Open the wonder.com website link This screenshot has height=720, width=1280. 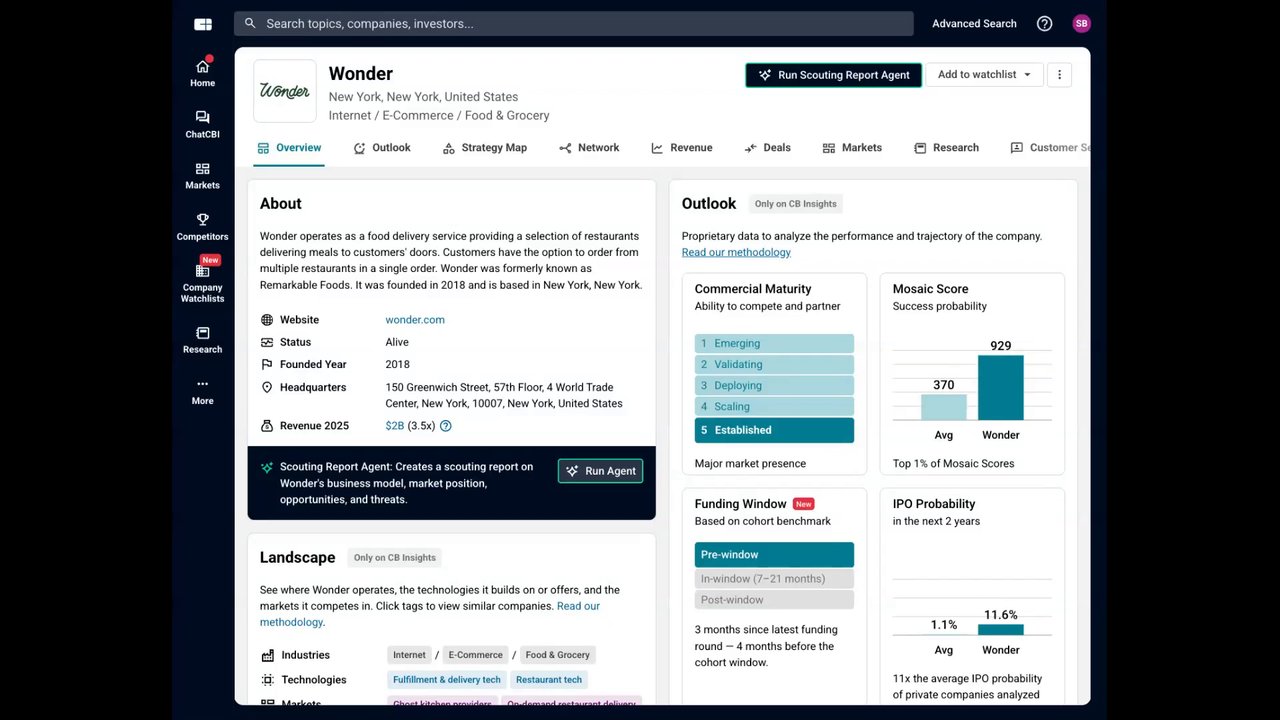[x=415, y=320]
